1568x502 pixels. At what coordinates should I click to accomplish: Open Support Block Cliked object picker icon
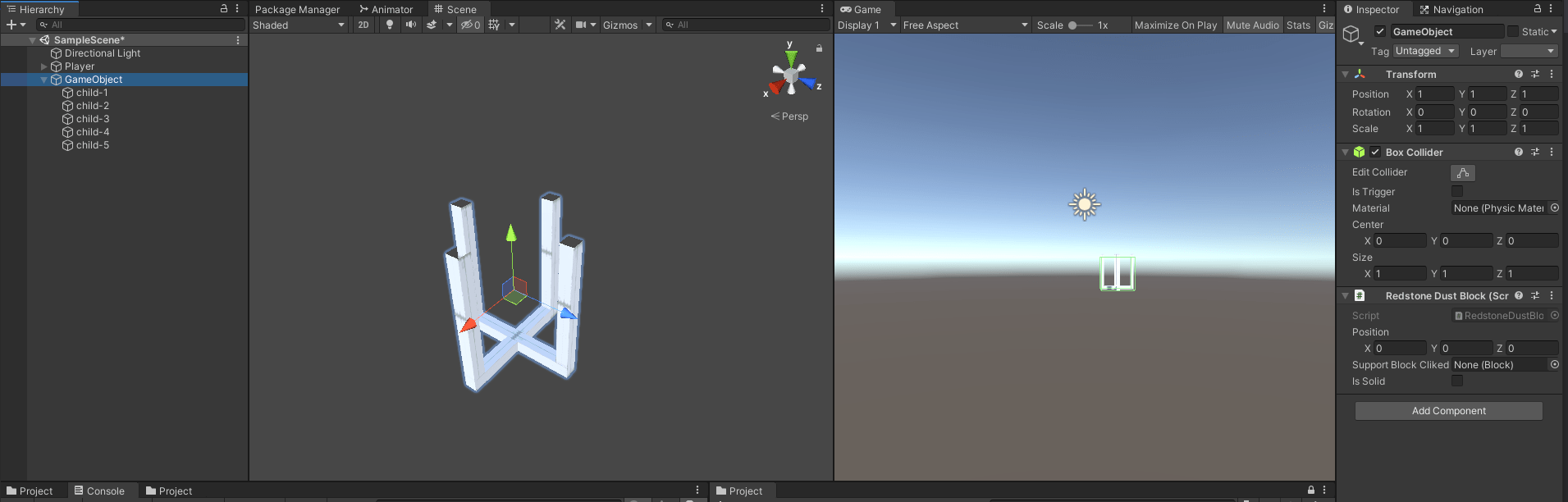click(1555, 364)
